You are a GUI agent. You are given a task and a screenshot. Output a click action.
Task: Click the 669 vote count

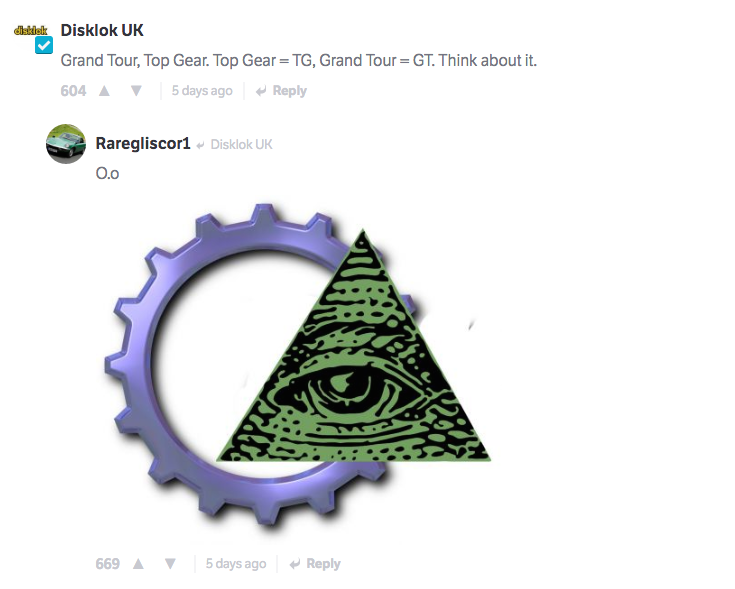tap(107, 563)
